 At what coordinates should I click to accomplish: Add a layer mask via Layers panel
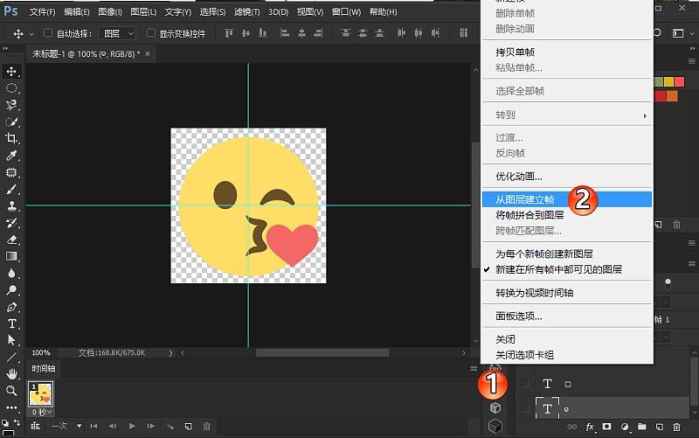[x=607, y=427]
